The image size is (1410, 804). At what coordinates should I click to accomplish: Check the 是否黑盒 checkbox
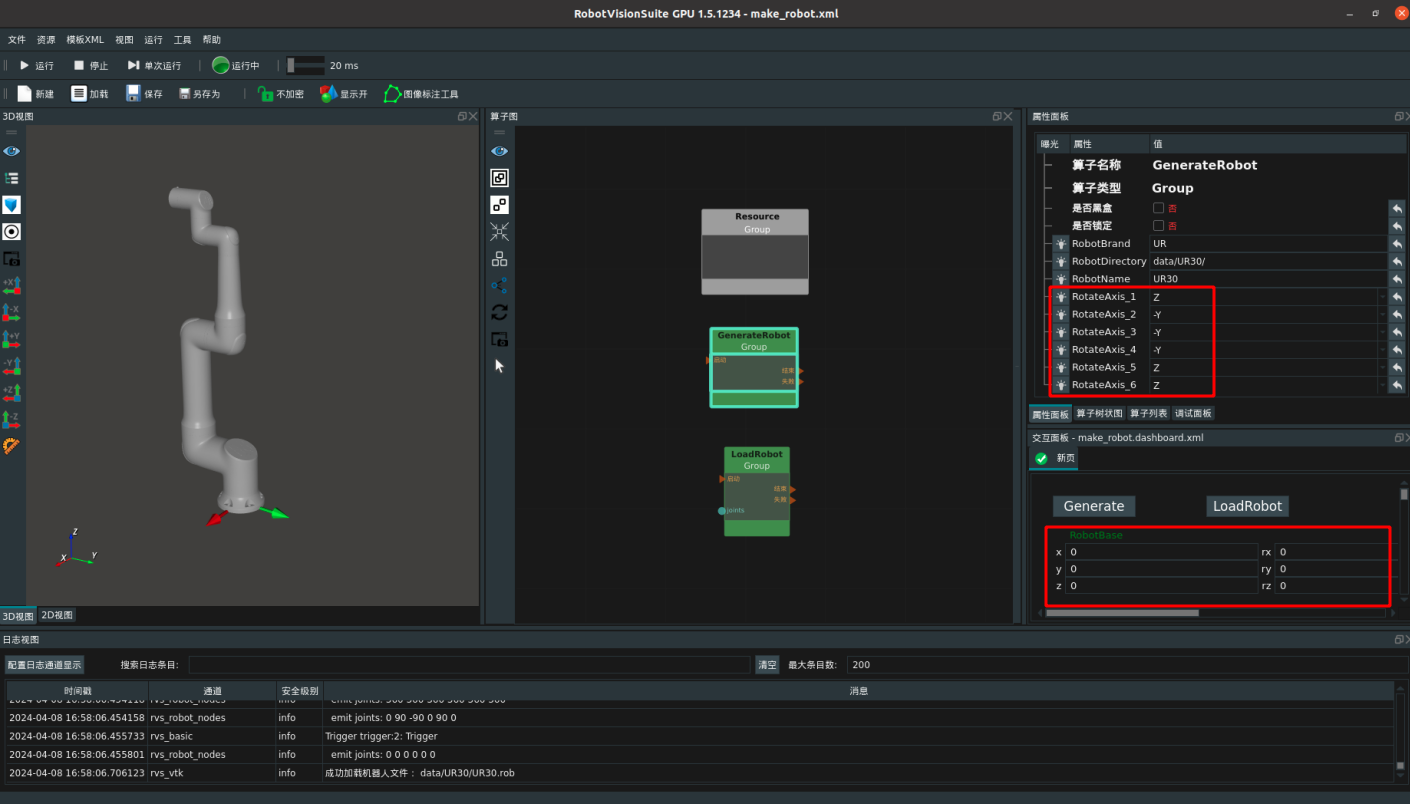coord(1158,208)
